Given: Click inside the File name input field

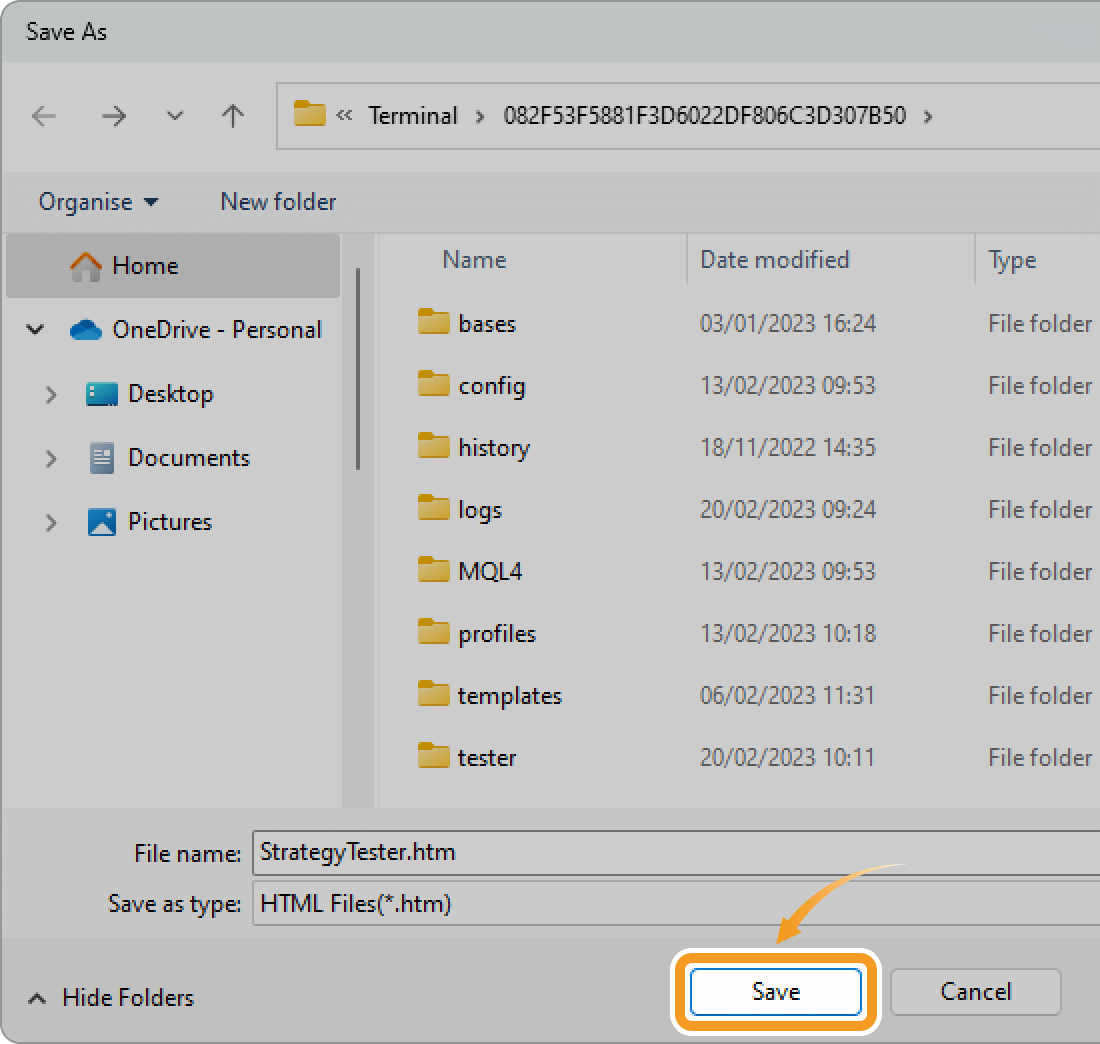Looking at the screenshot, I should click(600, 852).
